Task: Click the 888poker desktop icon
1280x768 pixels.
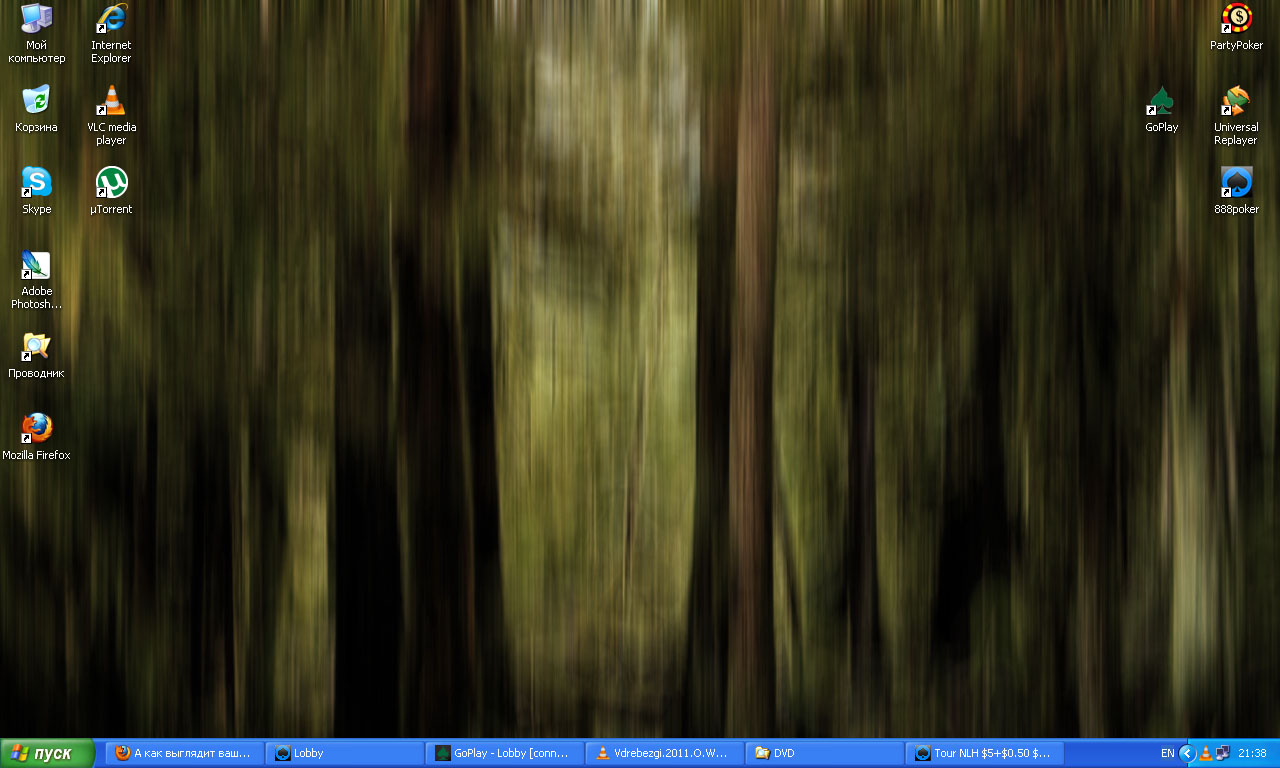Action: point(1237,191)
